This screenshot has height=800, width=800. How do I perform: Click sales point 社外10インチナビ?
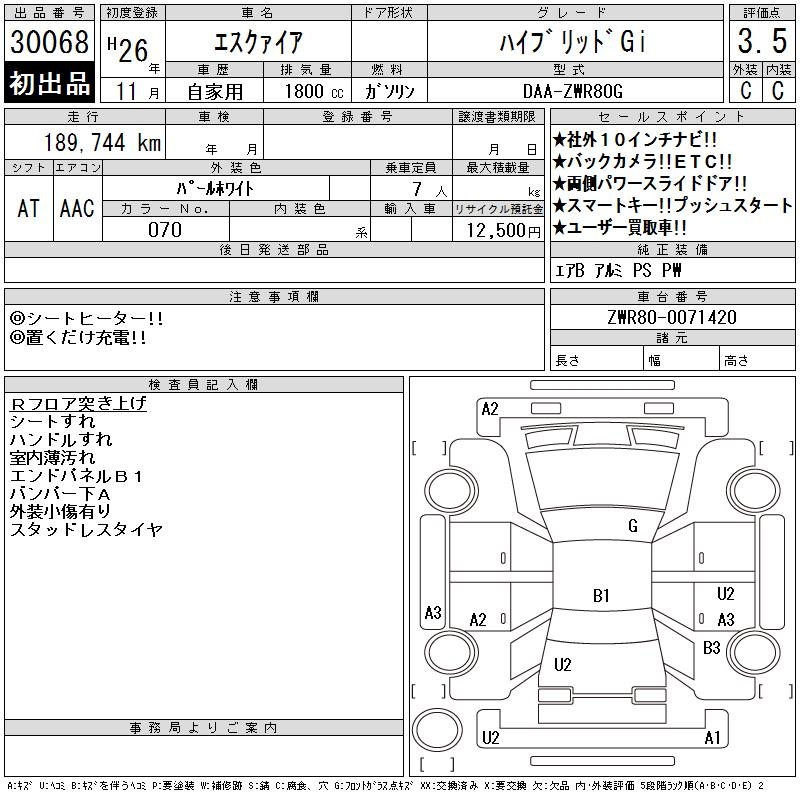(x=635, y=139)
